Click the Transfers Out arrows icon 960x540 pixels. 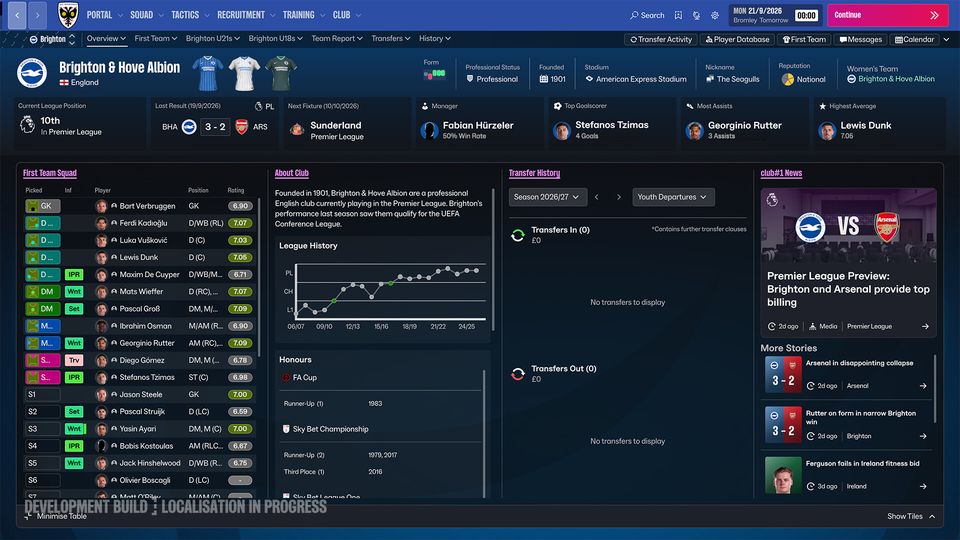[518, 373]
